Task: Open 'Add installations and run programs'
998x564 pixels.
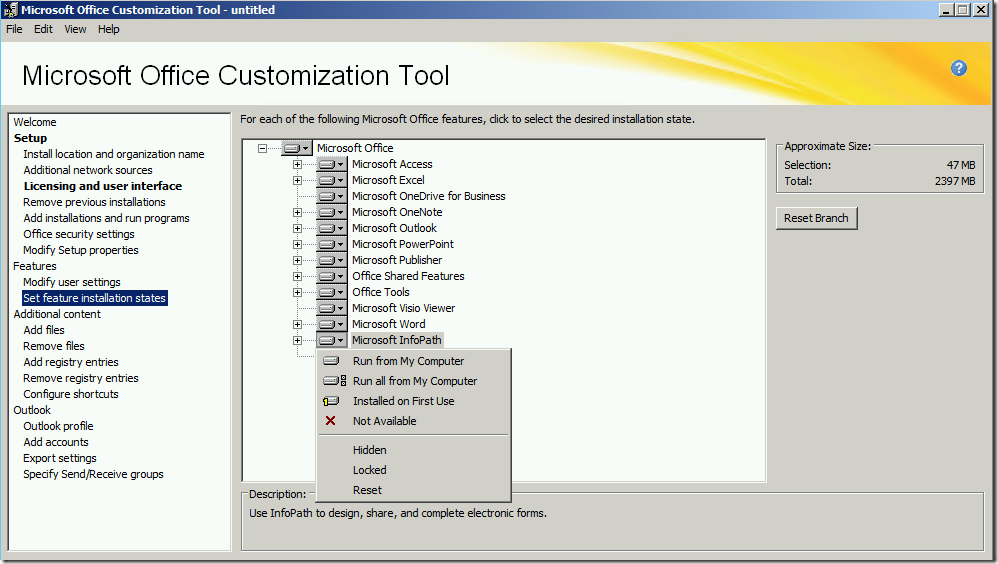Action: [x=106, y=218]
